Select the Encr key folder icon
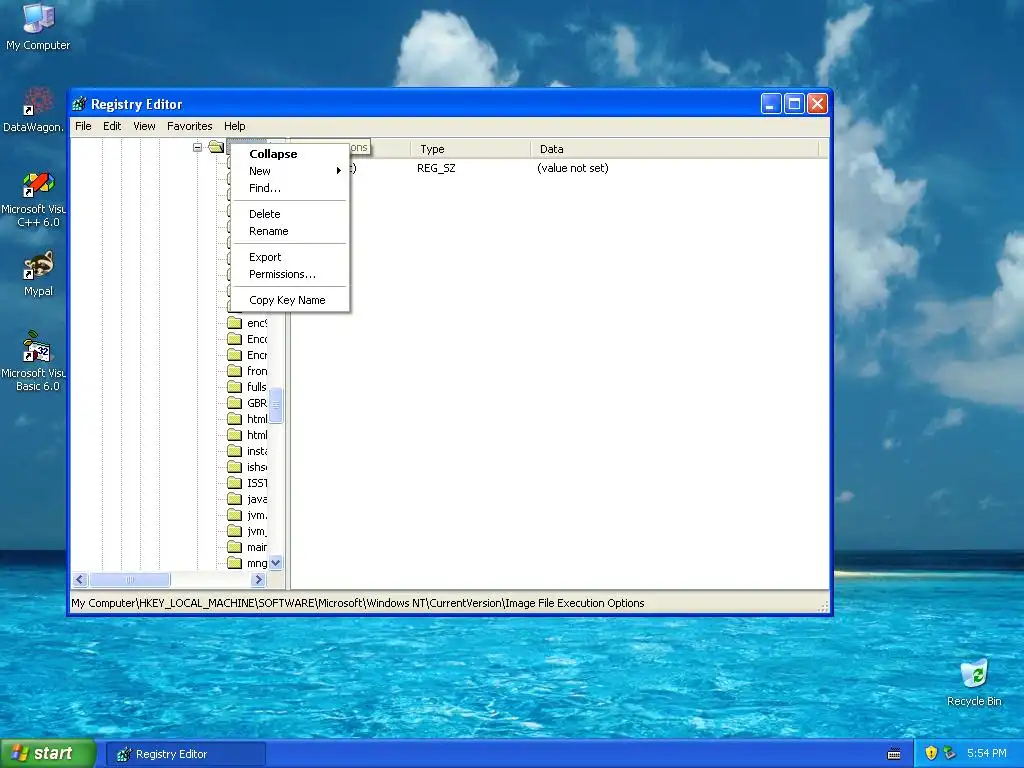The width and height of the screenshot is (1024, 768). pos(234,355)
